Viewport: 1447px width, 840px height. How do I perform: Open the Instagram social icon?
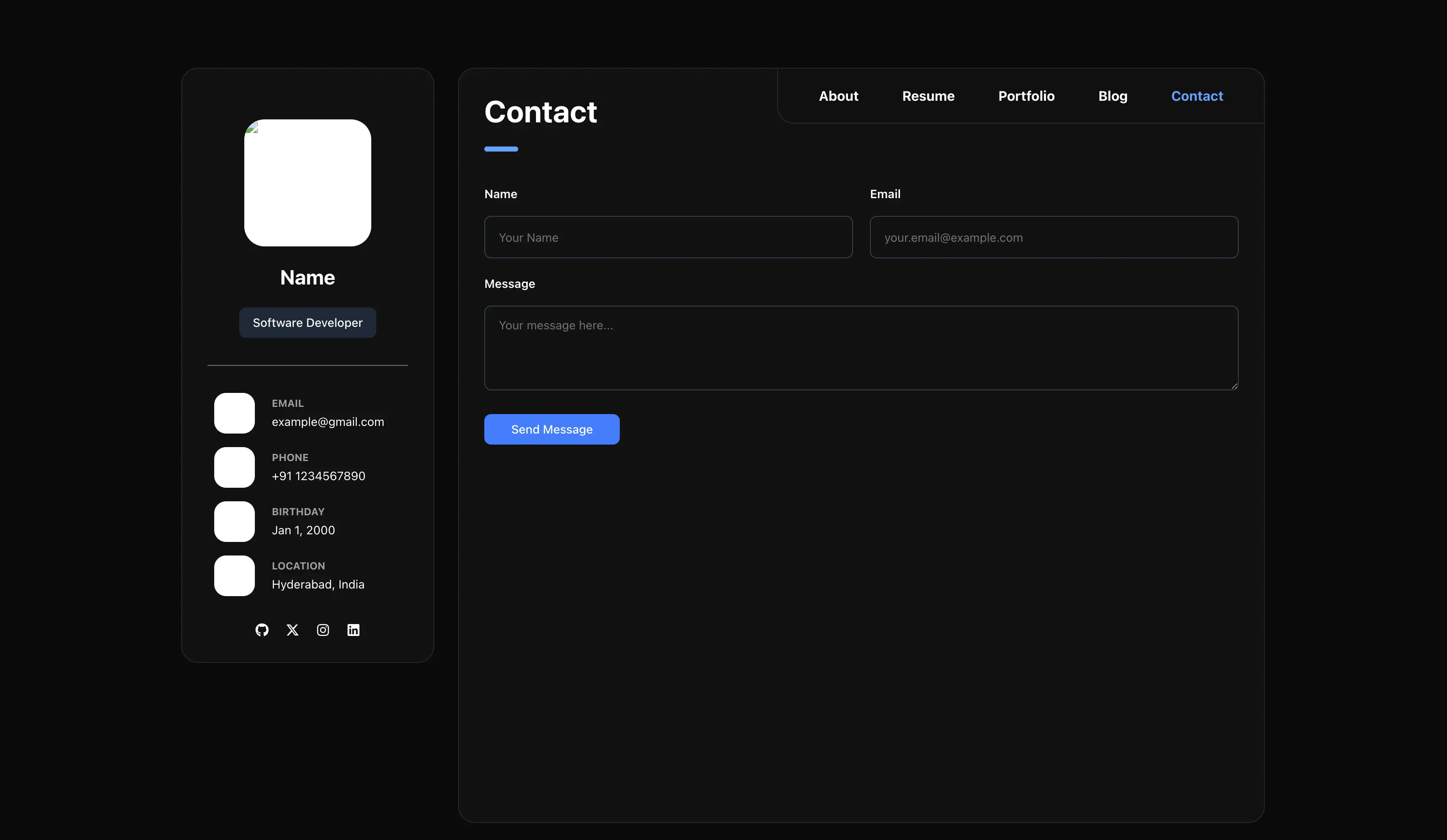(323, 630)
